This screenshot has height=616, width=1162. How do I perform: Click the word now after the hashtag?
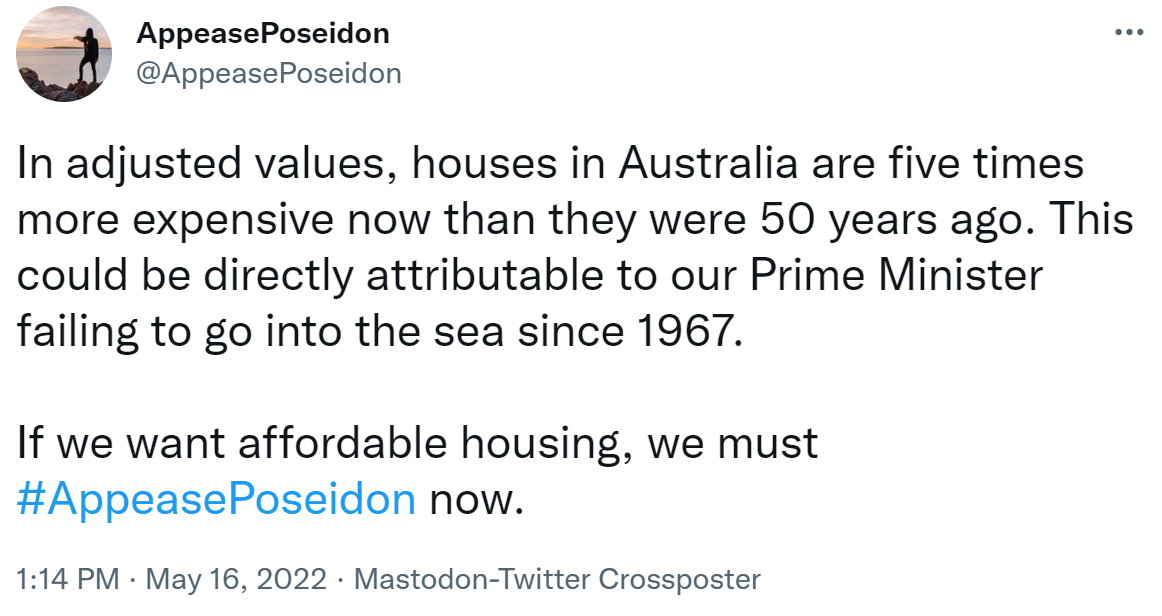coord(477,500)
